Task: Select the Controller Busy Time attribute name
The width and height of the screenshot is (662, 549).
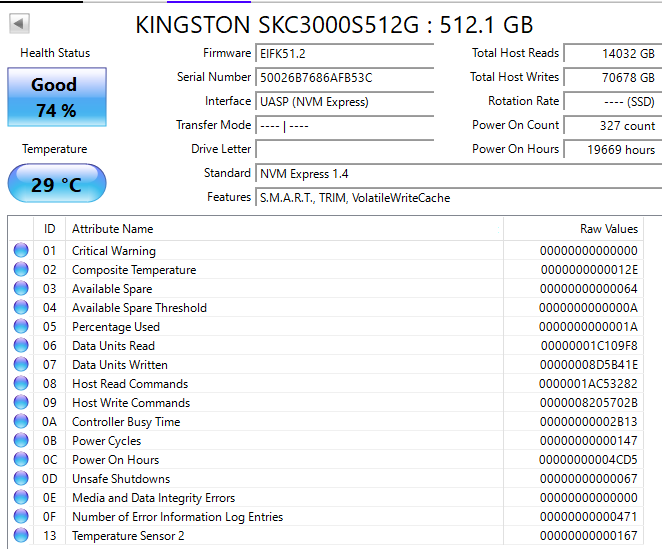Action: (126, 422)
